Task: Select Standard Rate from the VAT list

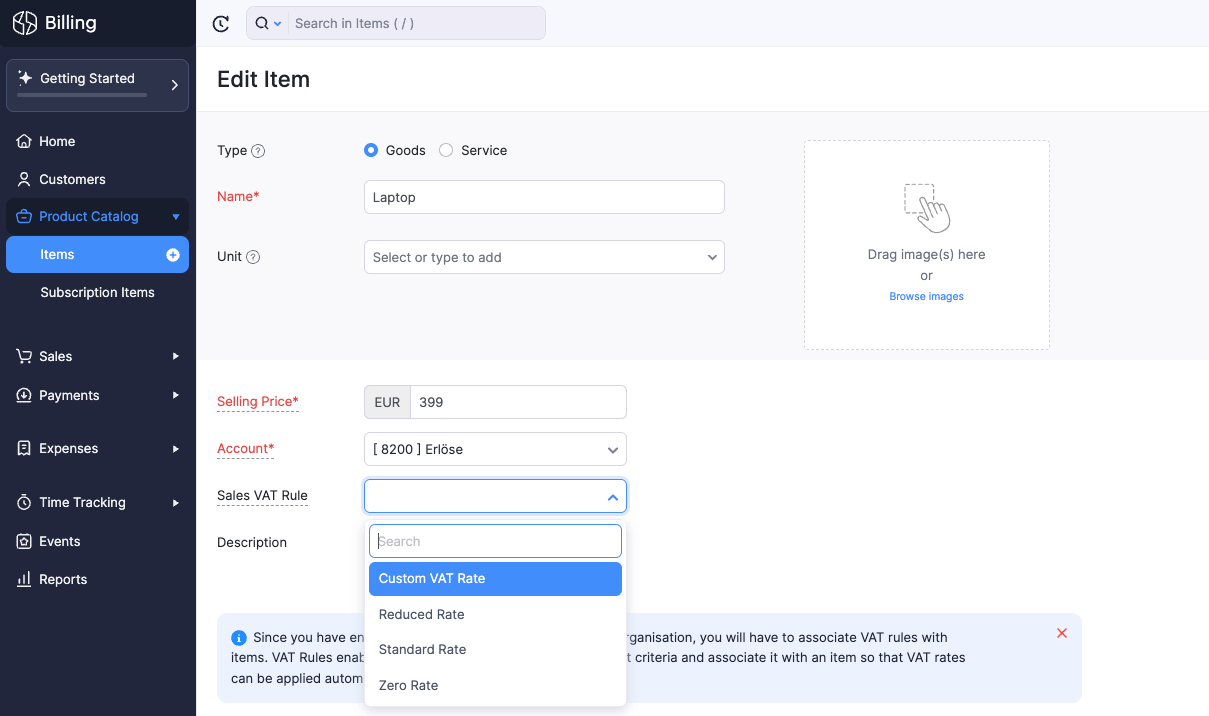Action: click(x=422, y=649)
